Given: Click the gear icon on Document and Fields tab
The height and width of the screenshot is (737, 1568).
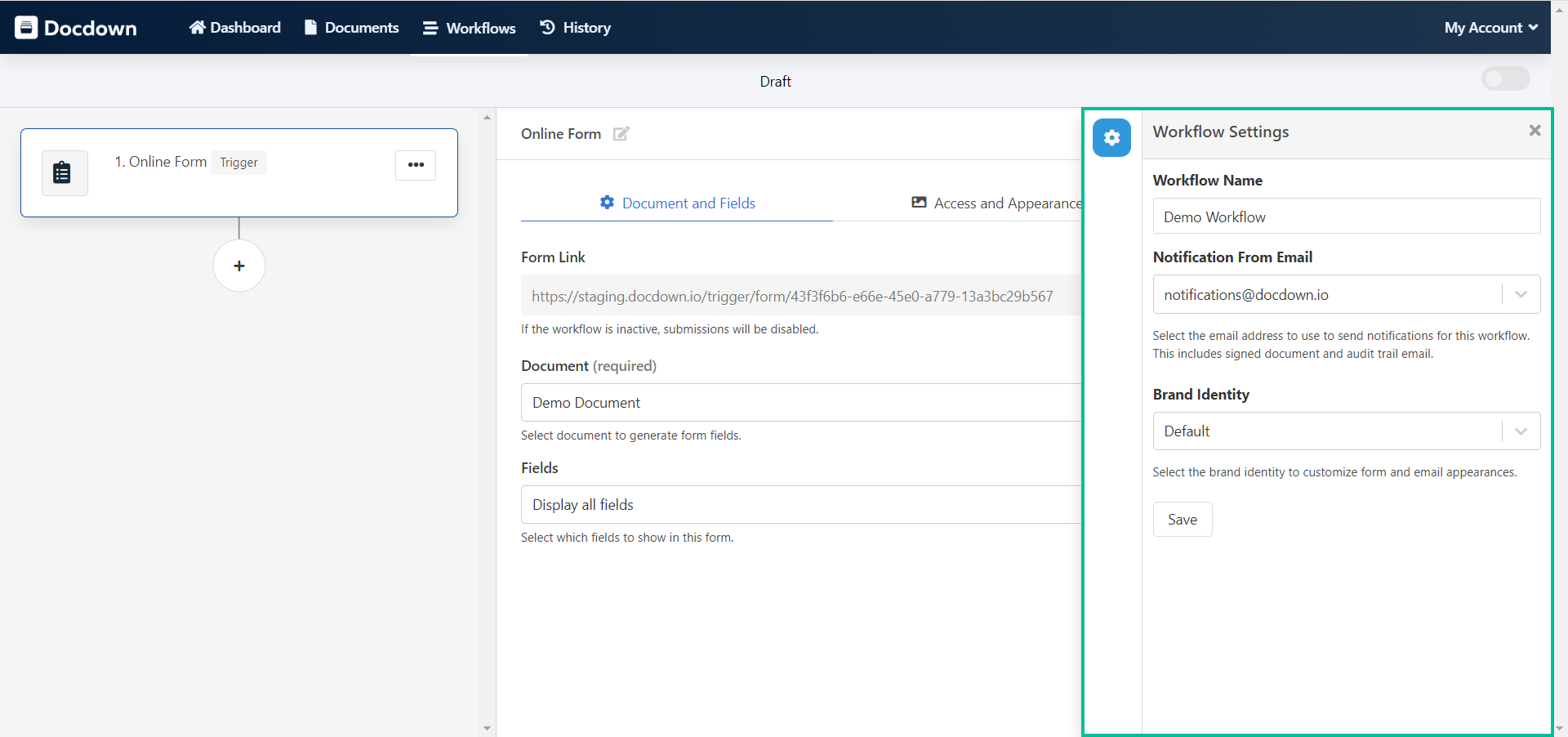Looking at the screenshot, I should (x=608, y=203).
